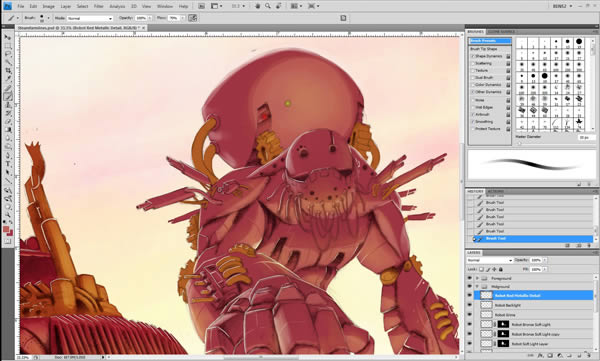Screen dimensions: 600x361
Task: Select the Zoom tool in application bar
Action: (268, 6)
